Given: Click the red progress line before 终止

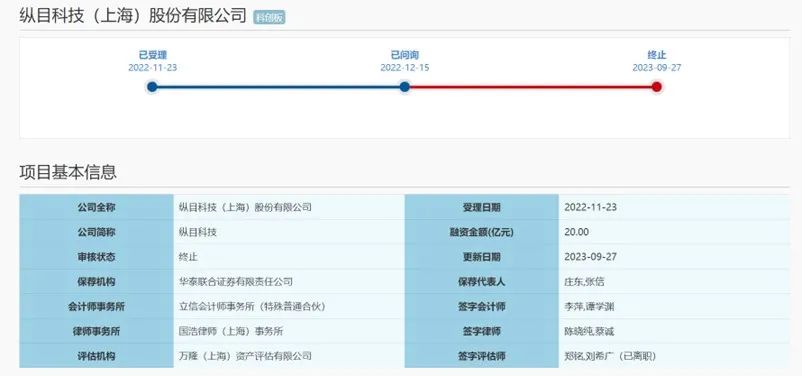Looking at the screenshot, I should coord(530,87).
